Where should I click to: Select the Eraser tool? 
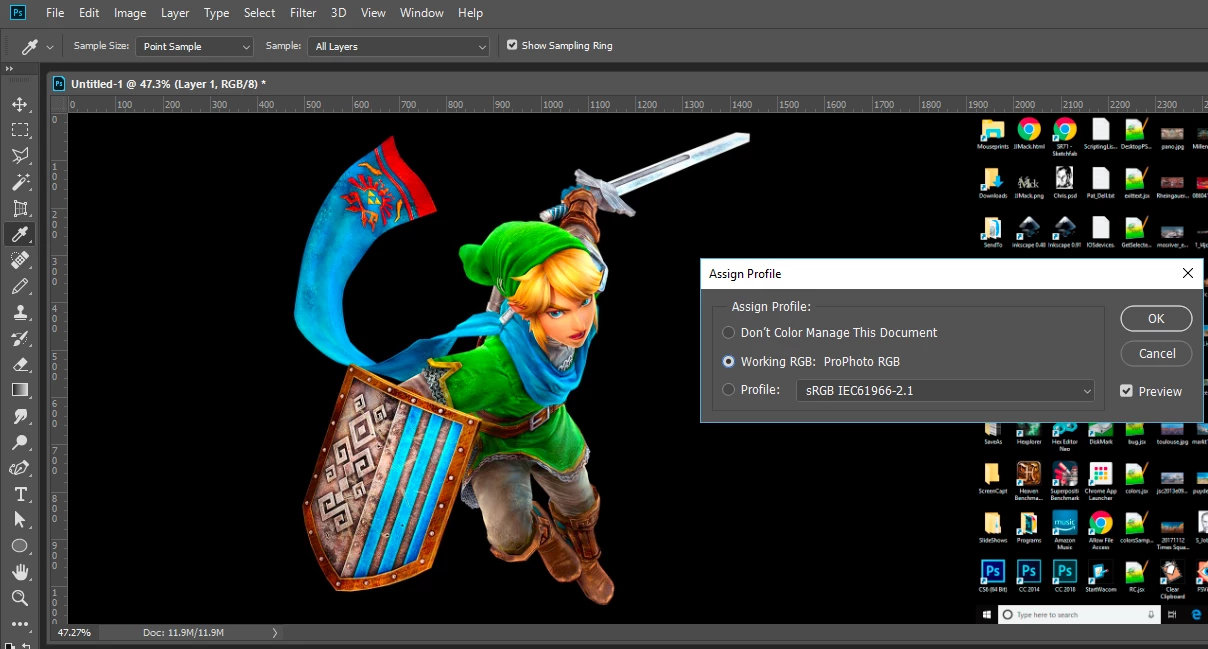[20, 364]
